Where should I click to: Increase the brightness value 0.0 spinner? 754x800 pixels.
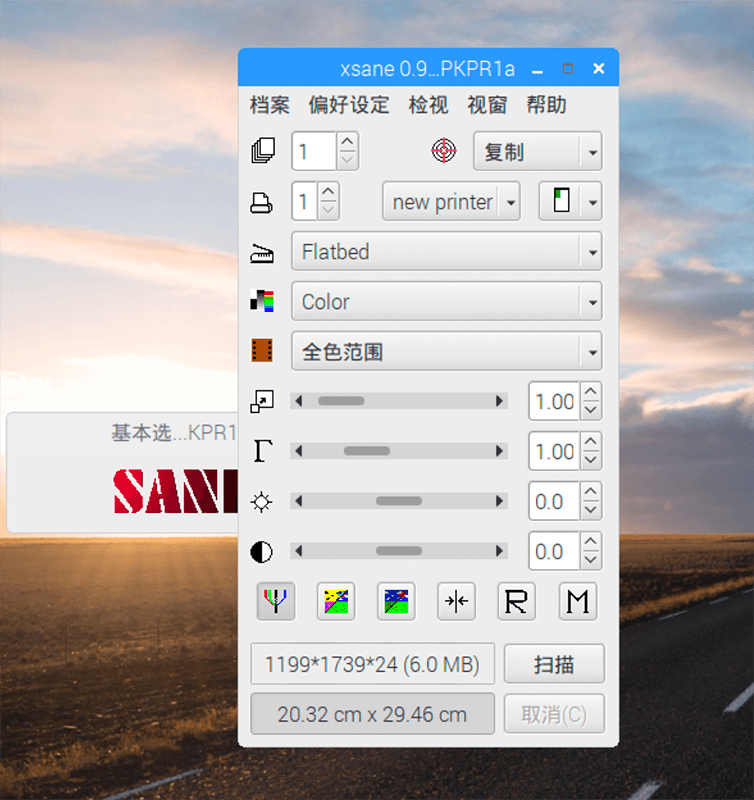click(x=591, y=491)
